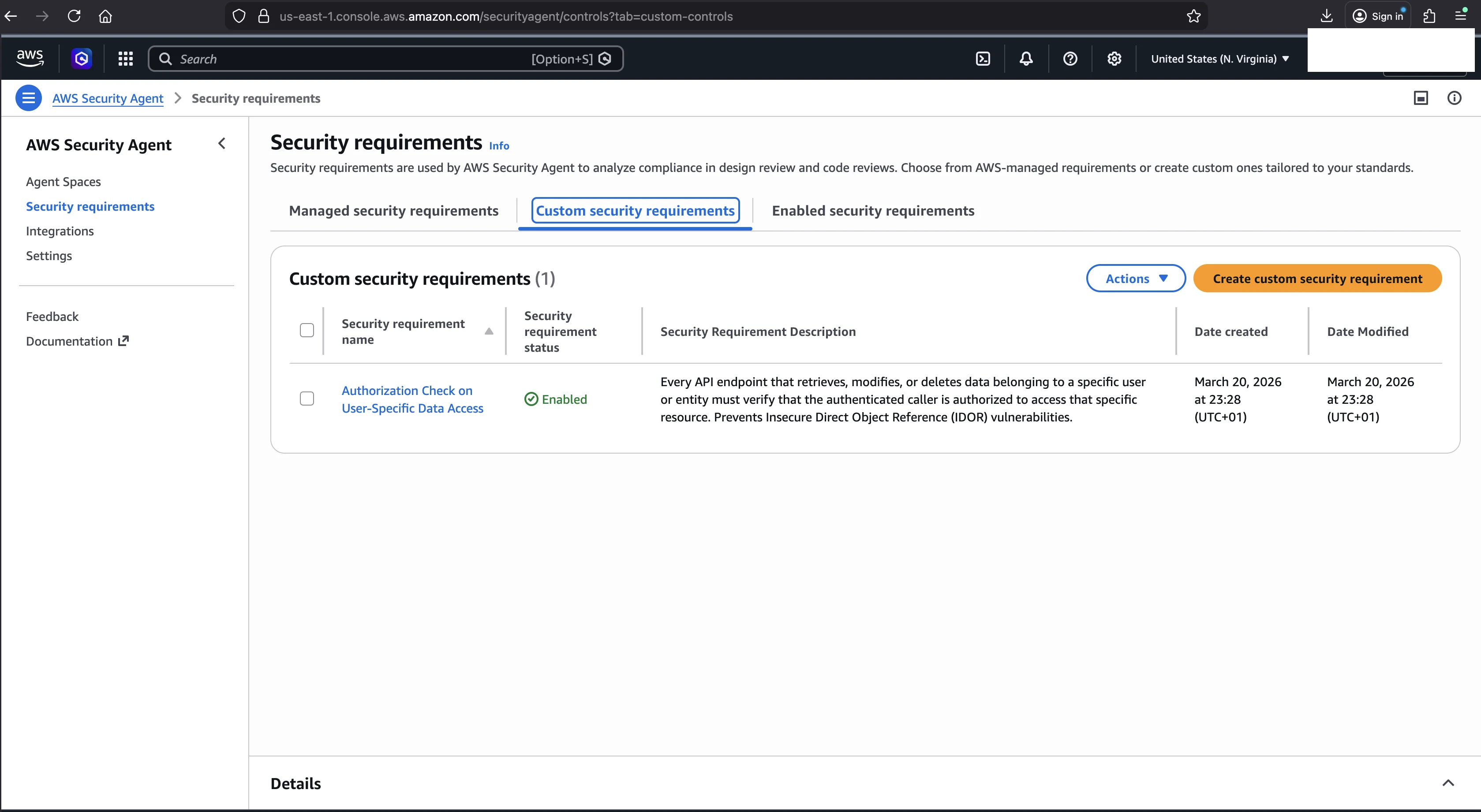Click the Documentation external link icon

pyautogui.click(x=123, y=341)
